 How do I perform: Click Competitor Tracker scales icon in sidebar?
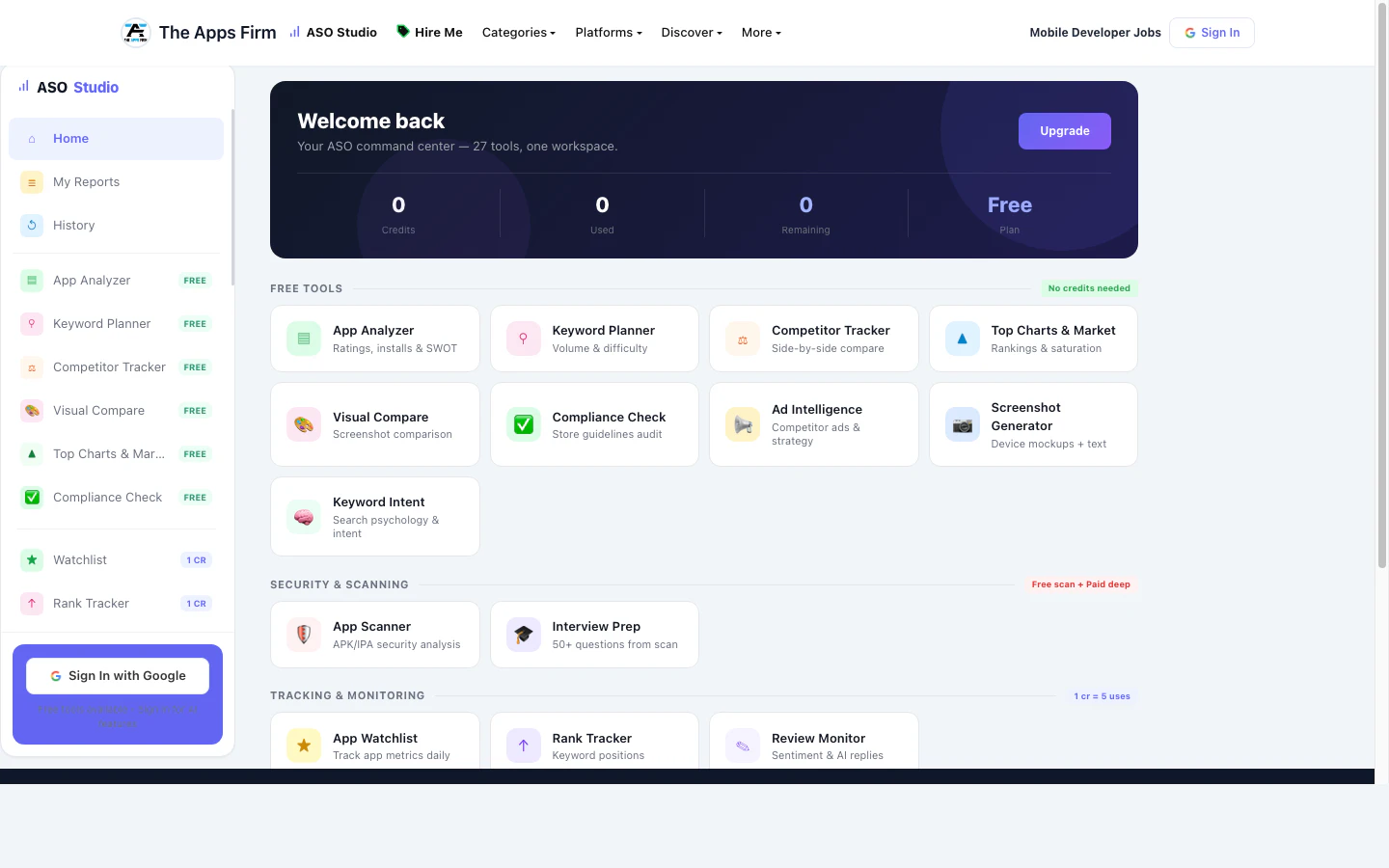[32, 367]
